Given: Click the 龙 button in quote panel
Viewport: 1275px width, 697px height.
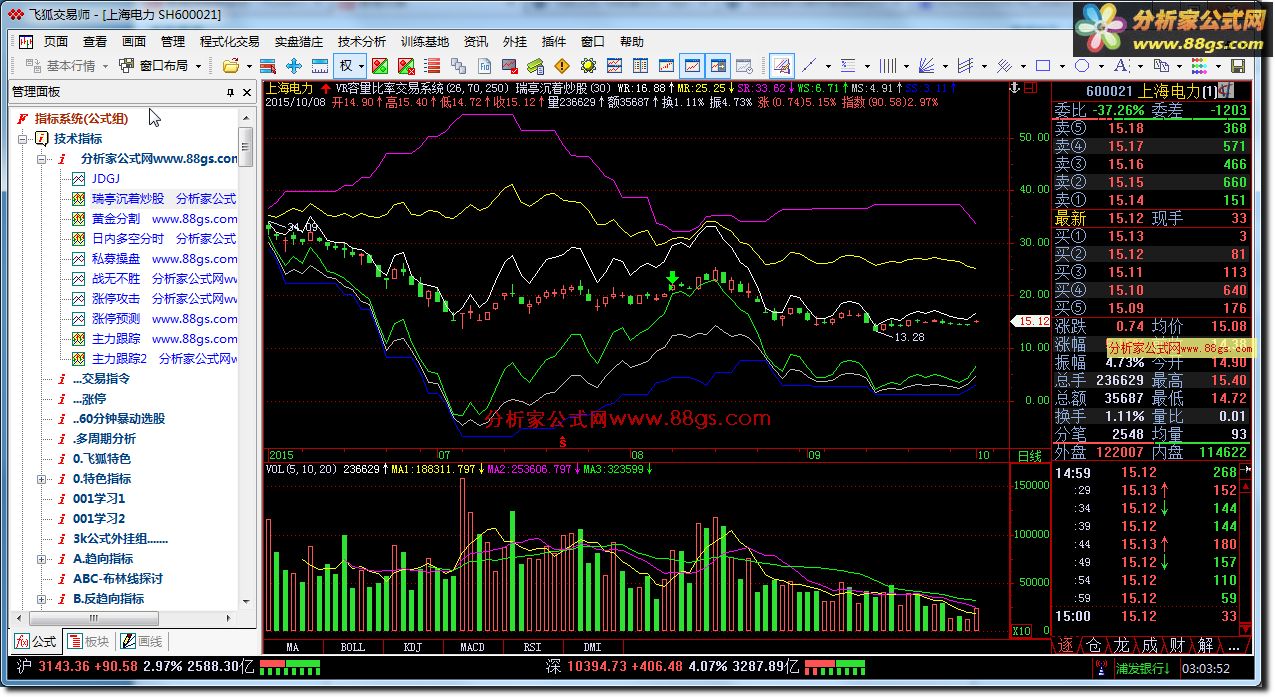Looking at the screenshot, I should coord(1122,646).
